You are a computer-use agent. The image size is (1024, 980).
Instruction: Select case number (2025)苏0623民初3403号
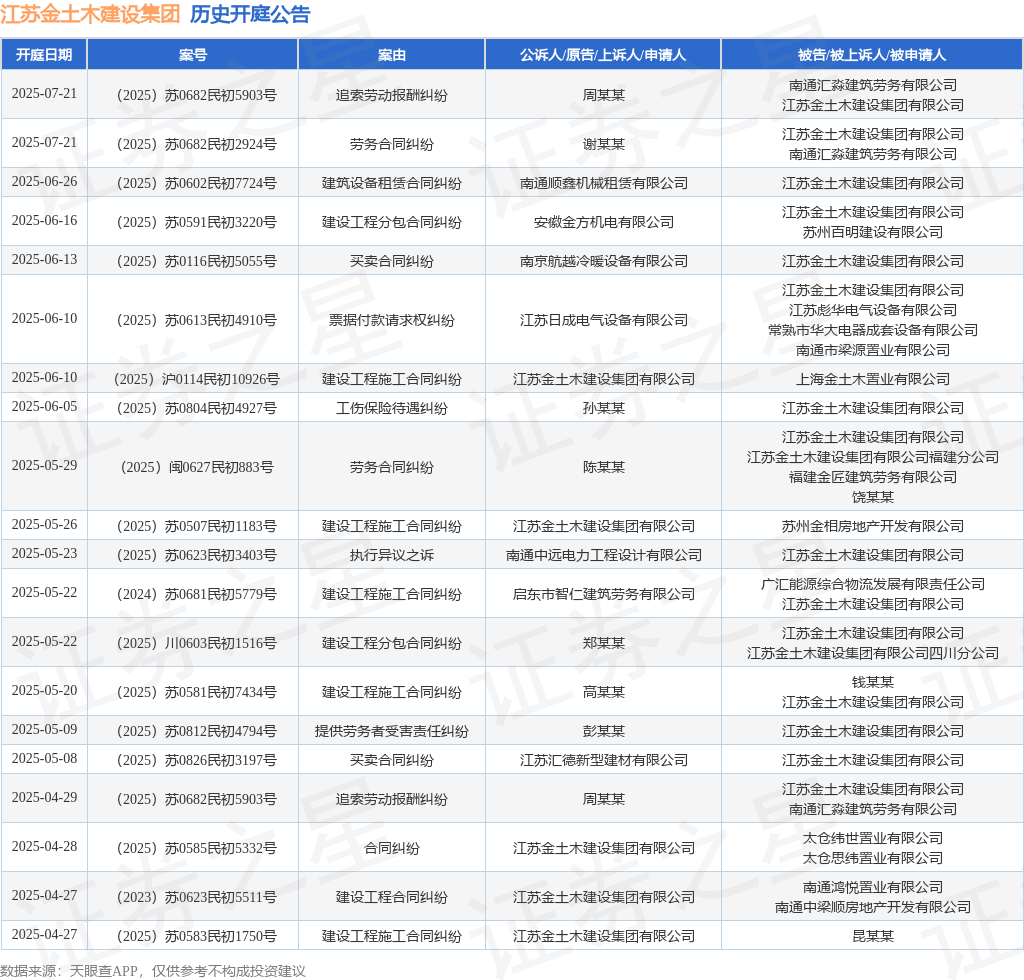coord(197,556)
